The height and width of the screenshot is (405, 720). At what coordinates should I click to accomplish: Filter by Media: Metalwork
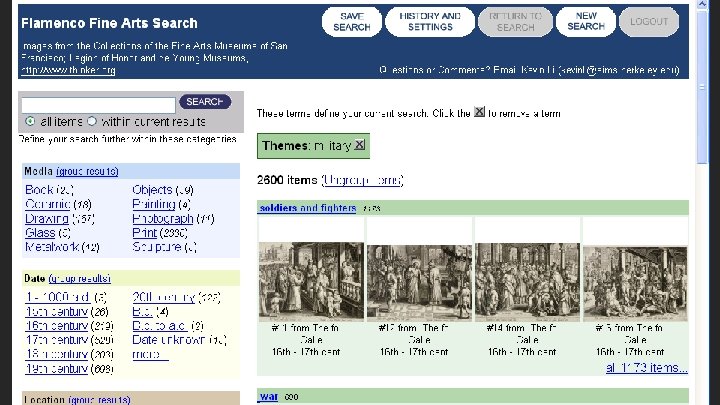pos(52,247)
